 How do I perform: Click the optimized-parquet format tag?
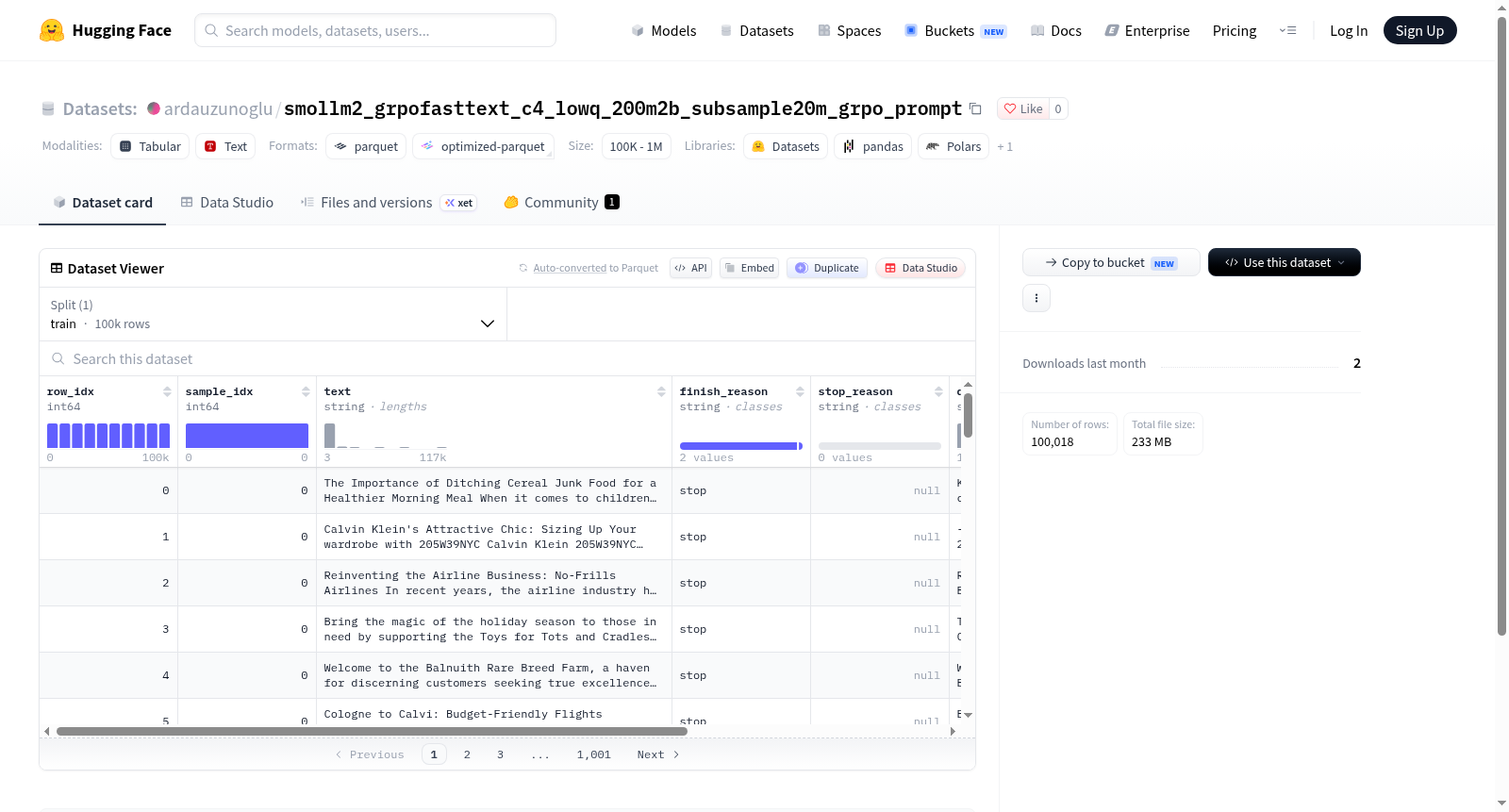point(483,146)
